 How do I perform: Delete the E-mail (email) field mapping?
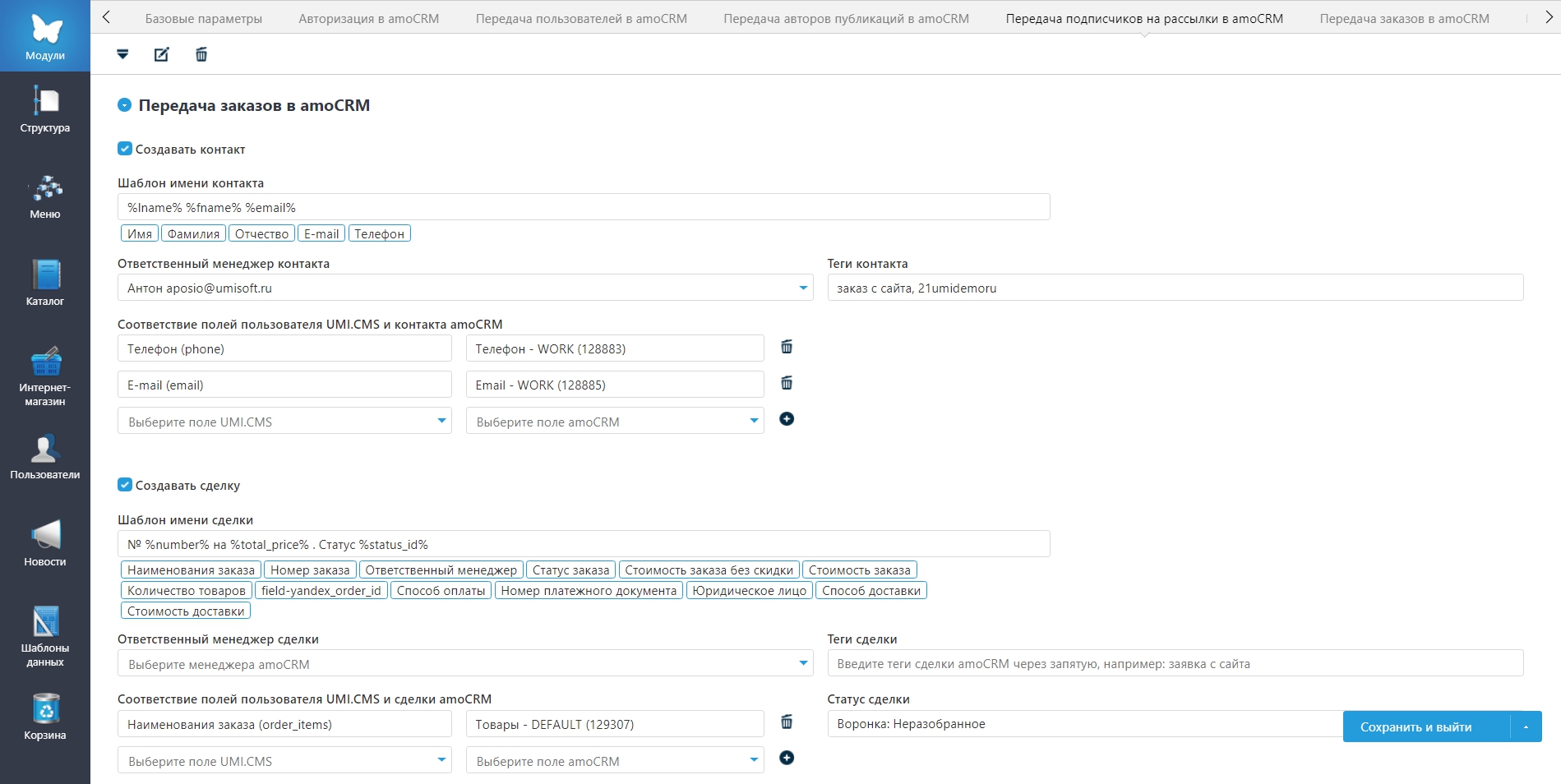click(787, 383)
